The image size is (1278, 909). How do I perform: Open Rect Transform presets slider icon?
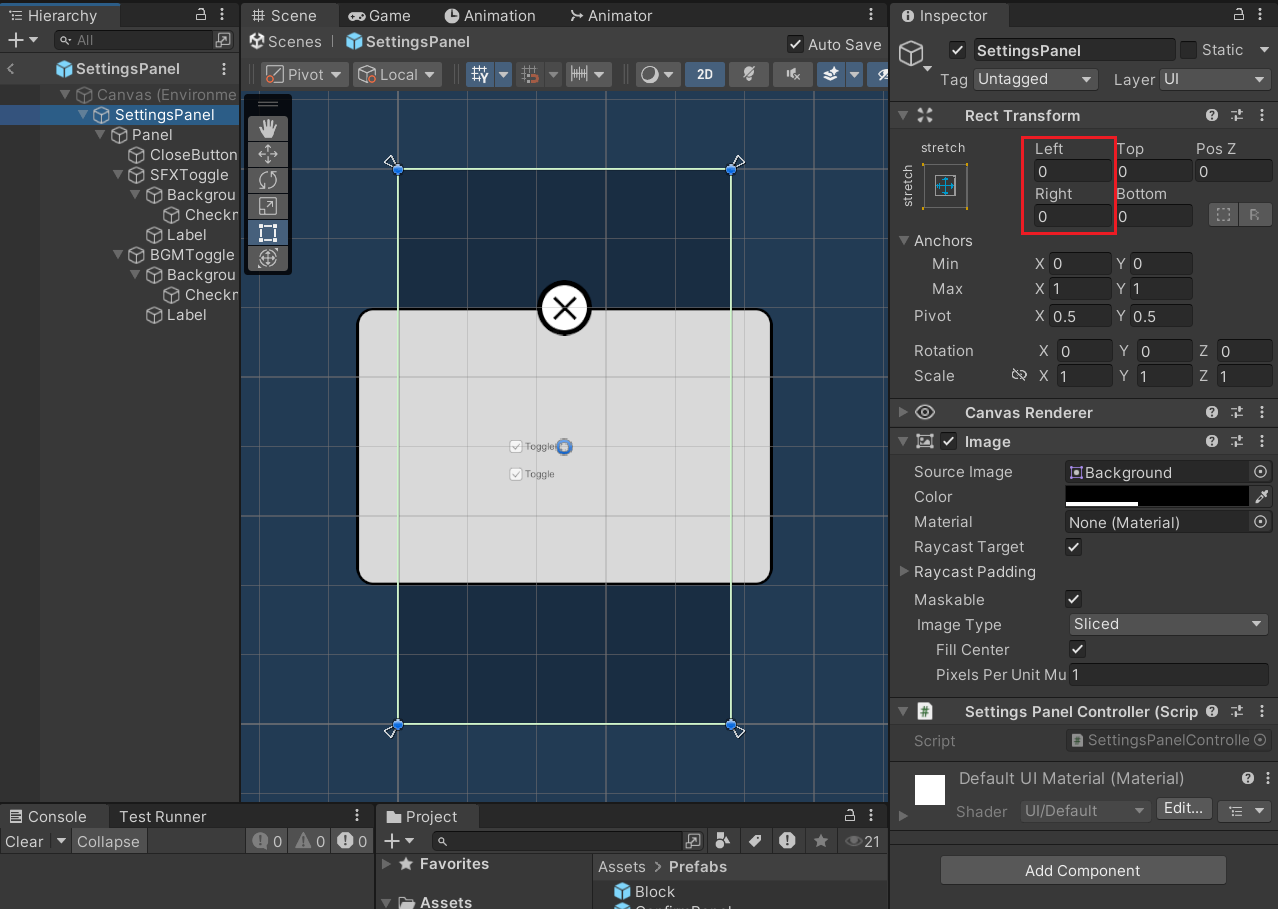point(1237,115)
